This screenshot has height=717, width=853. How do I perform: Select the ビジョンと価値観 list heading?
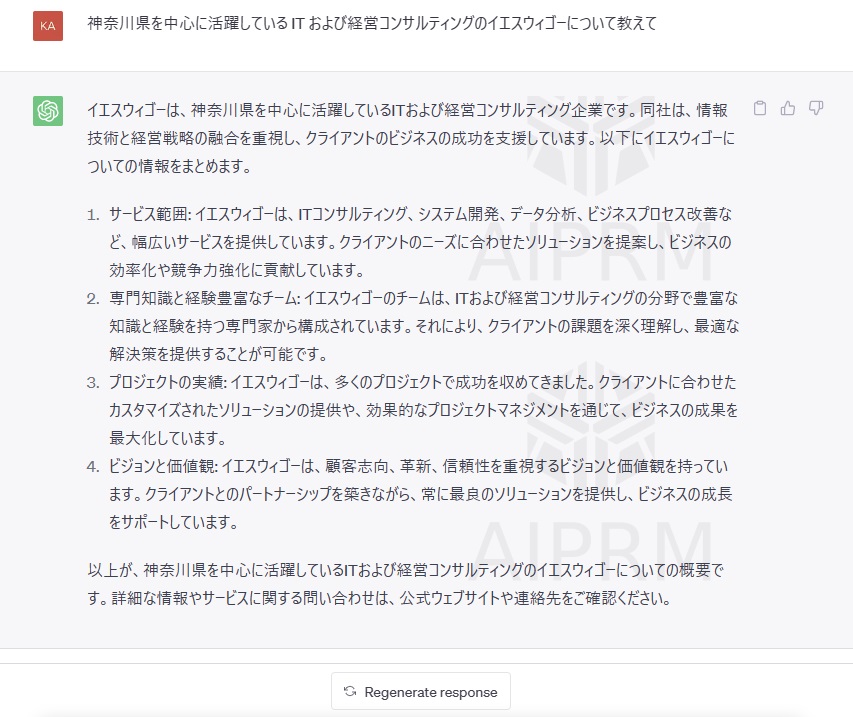pyautogui.click(x=162, y=466)
